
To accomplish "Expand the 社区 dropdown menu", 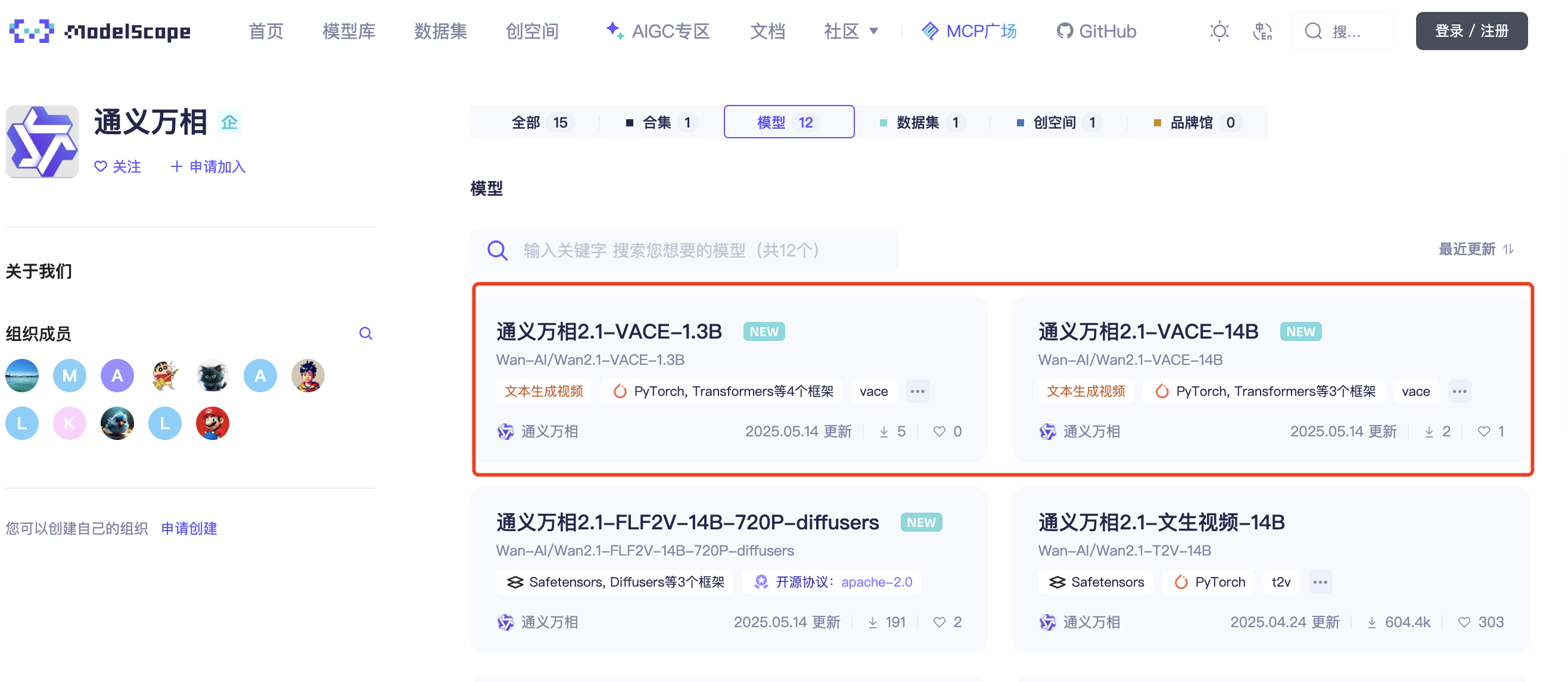I will click(850, 31).
